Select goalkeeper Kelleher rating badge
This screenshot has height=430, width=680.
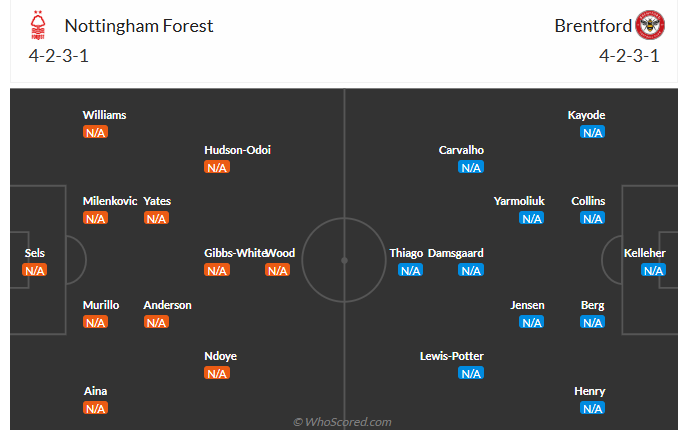click(x=653, y=270)
